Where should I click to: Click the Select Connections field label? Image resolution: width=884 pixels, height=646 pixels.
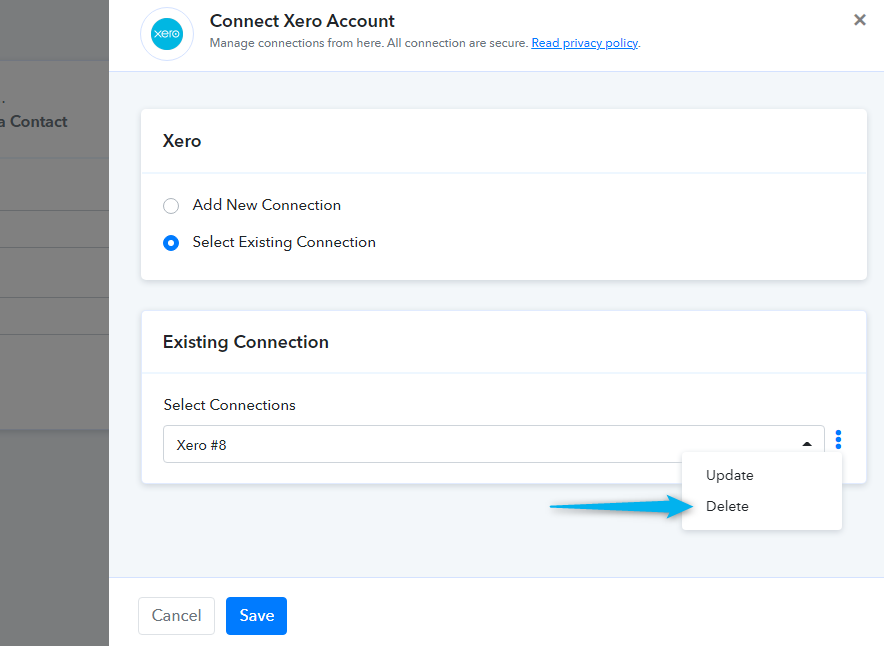(x=230, y=405)
